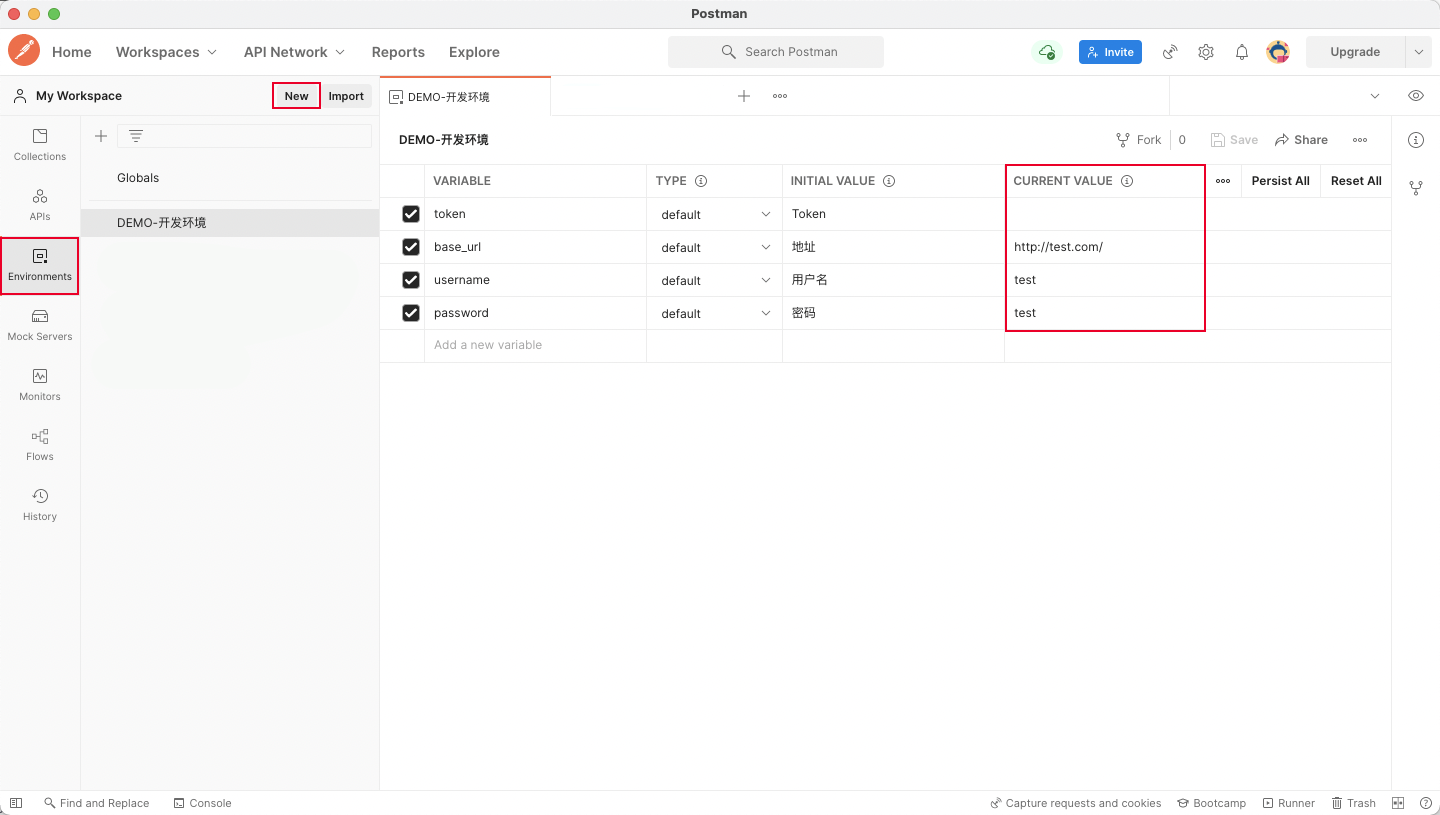Viewport: 1440px width, 815px height.
Task: Open the forks icon on right sidebar
Action: tap(1416, 187)
